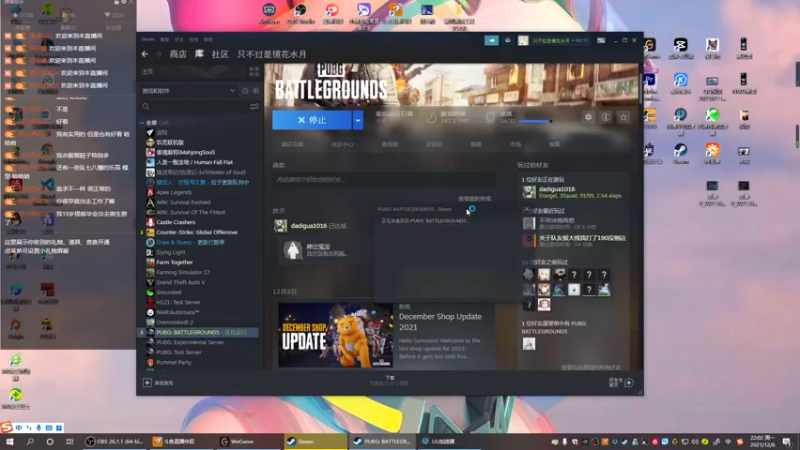Viewport: 800px width, 450px height.
Task: Open the 社区 (Community) tab
Action: (220, 54)
